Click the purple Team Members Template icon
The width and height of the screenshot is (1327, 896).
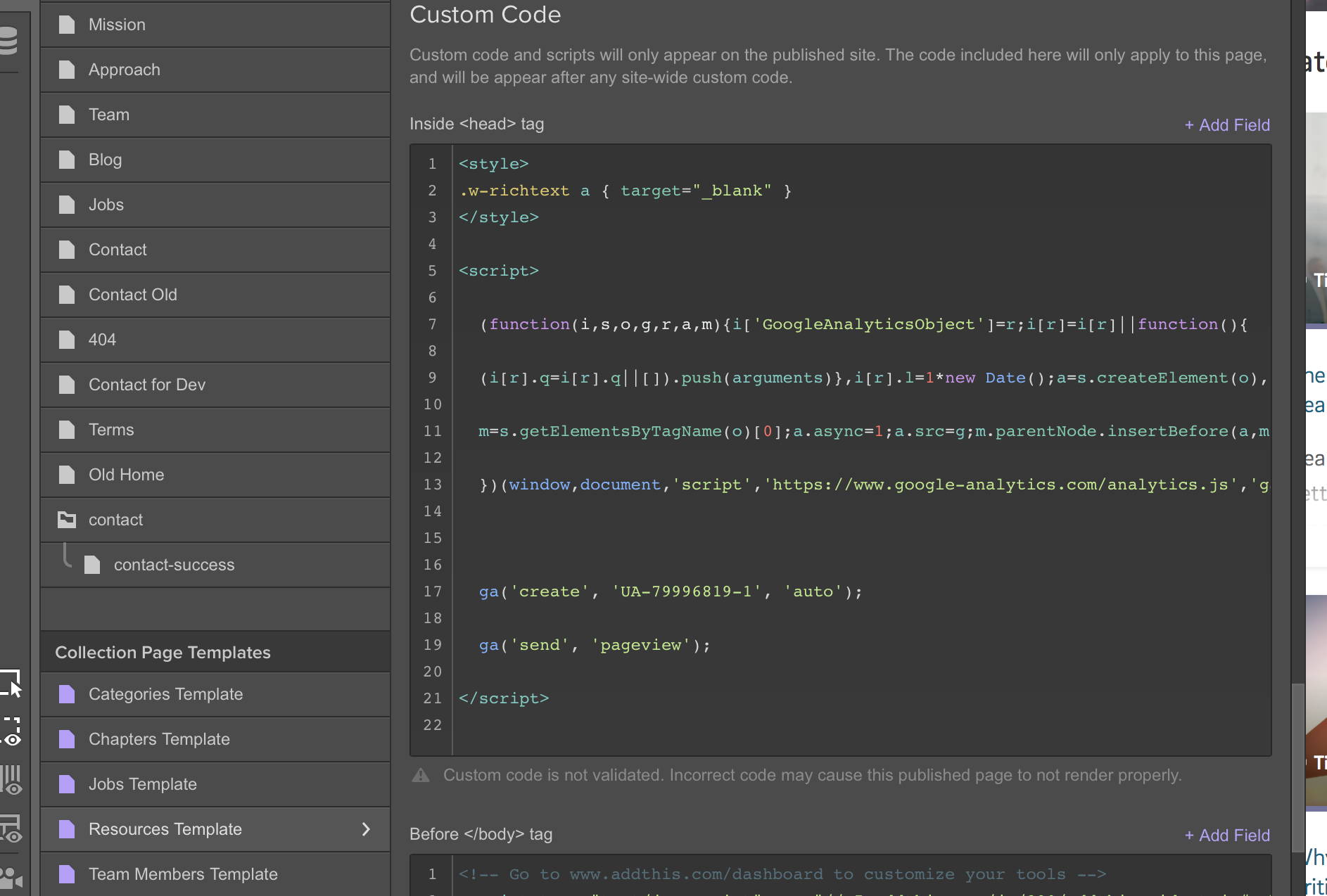67,874
